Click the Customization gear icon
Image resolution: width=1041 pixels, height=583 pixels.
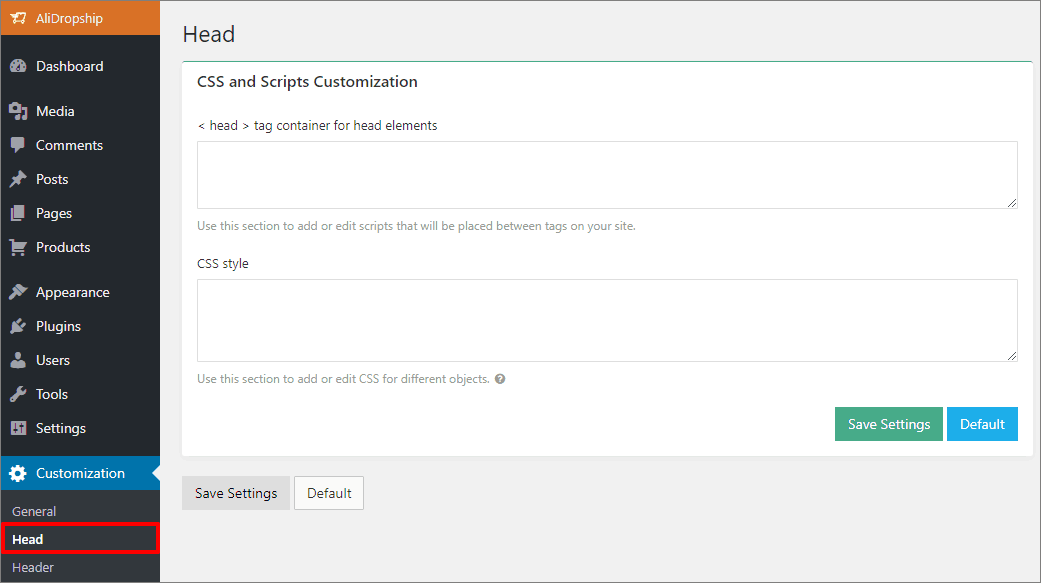pos(18,473)
